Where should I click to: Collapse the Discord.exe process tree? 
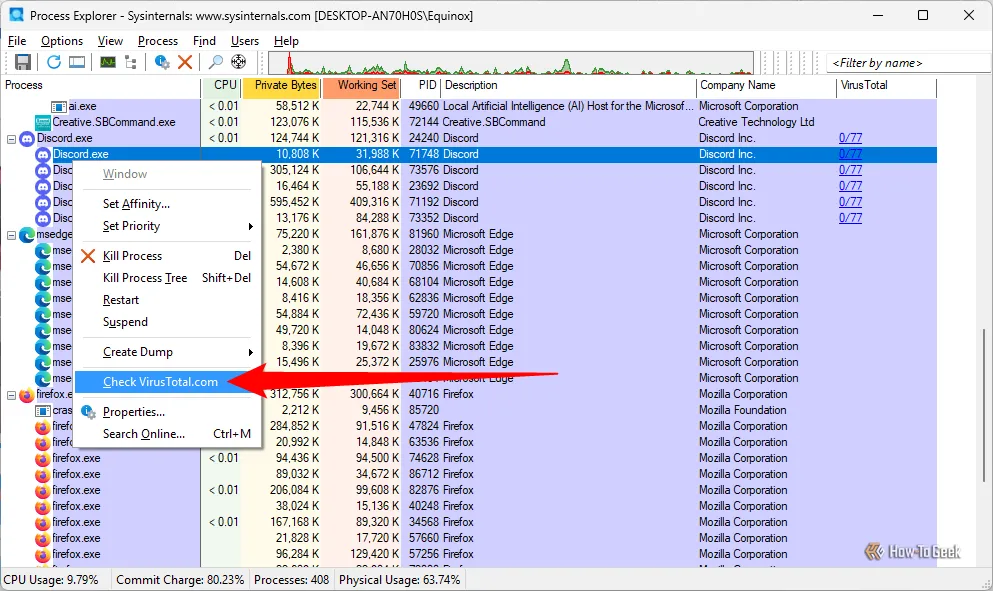pos(11,138)
